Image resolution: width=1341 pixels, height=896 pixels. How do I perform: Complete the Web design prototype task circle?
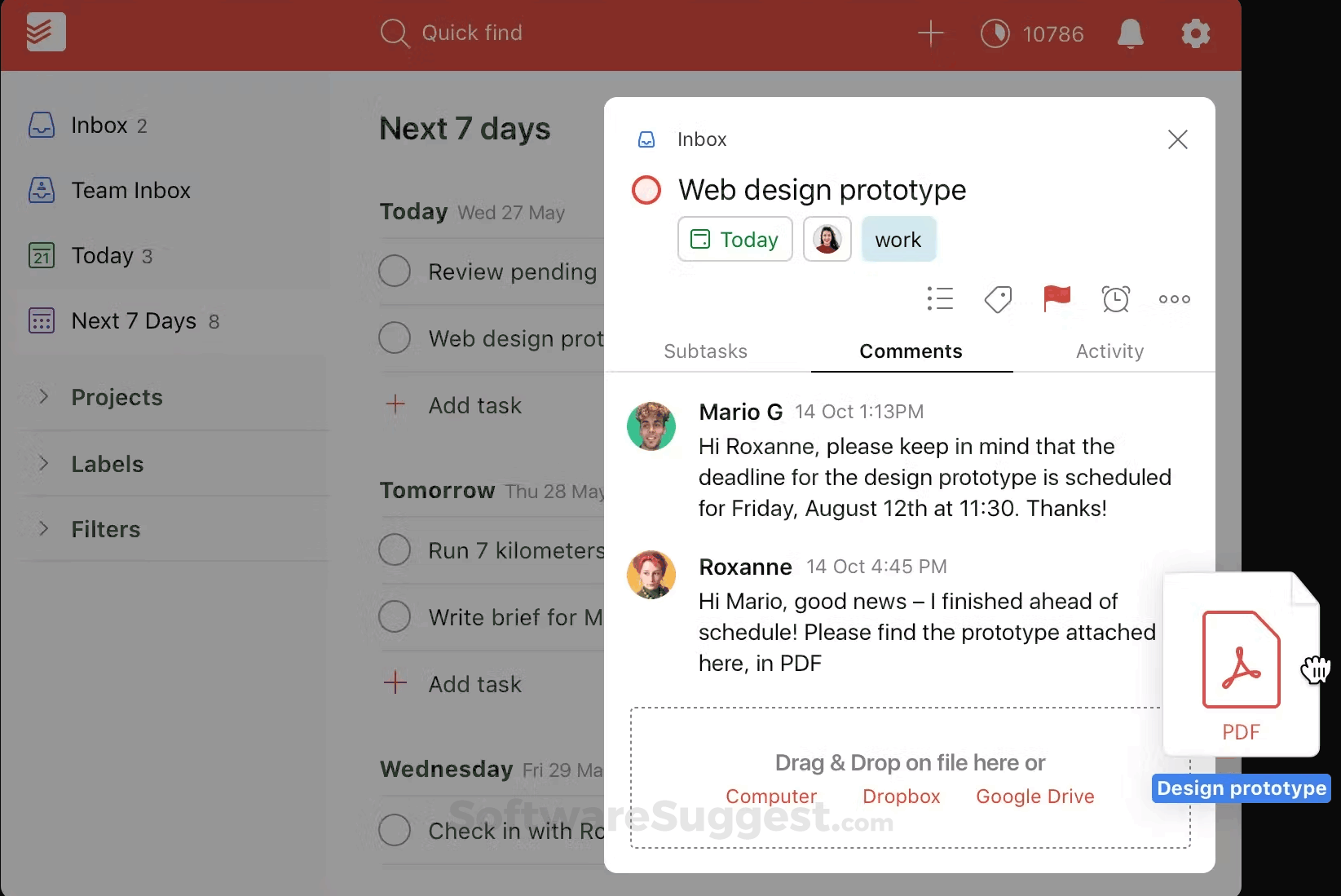646,189
